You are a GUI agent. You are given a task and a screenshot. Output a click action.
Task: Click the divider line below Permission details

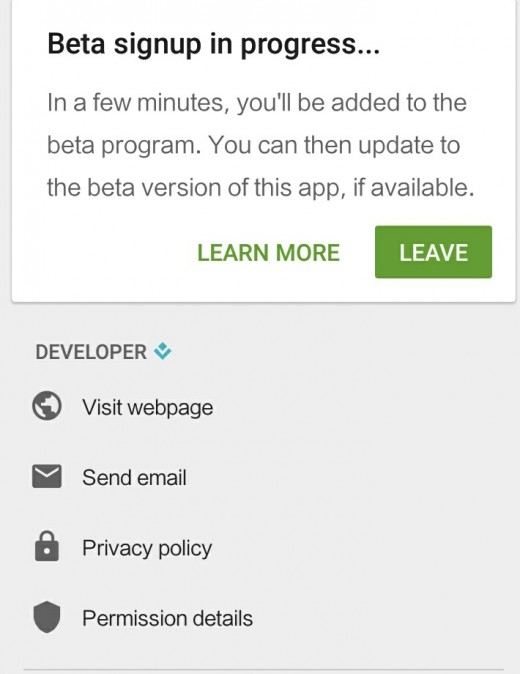coord(263,669)
